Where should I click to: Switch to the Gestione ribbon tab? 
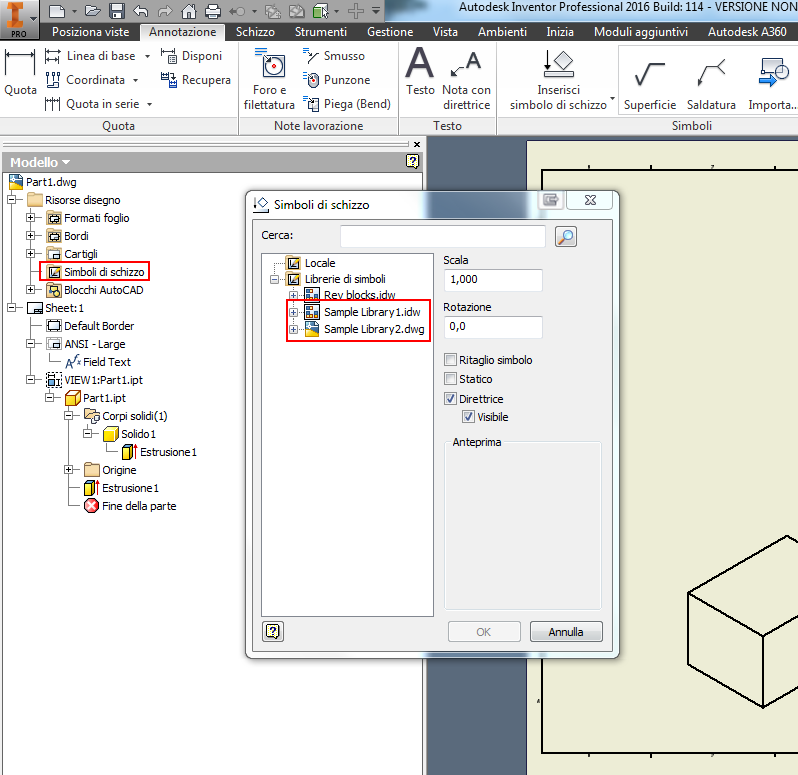[390, 32]
